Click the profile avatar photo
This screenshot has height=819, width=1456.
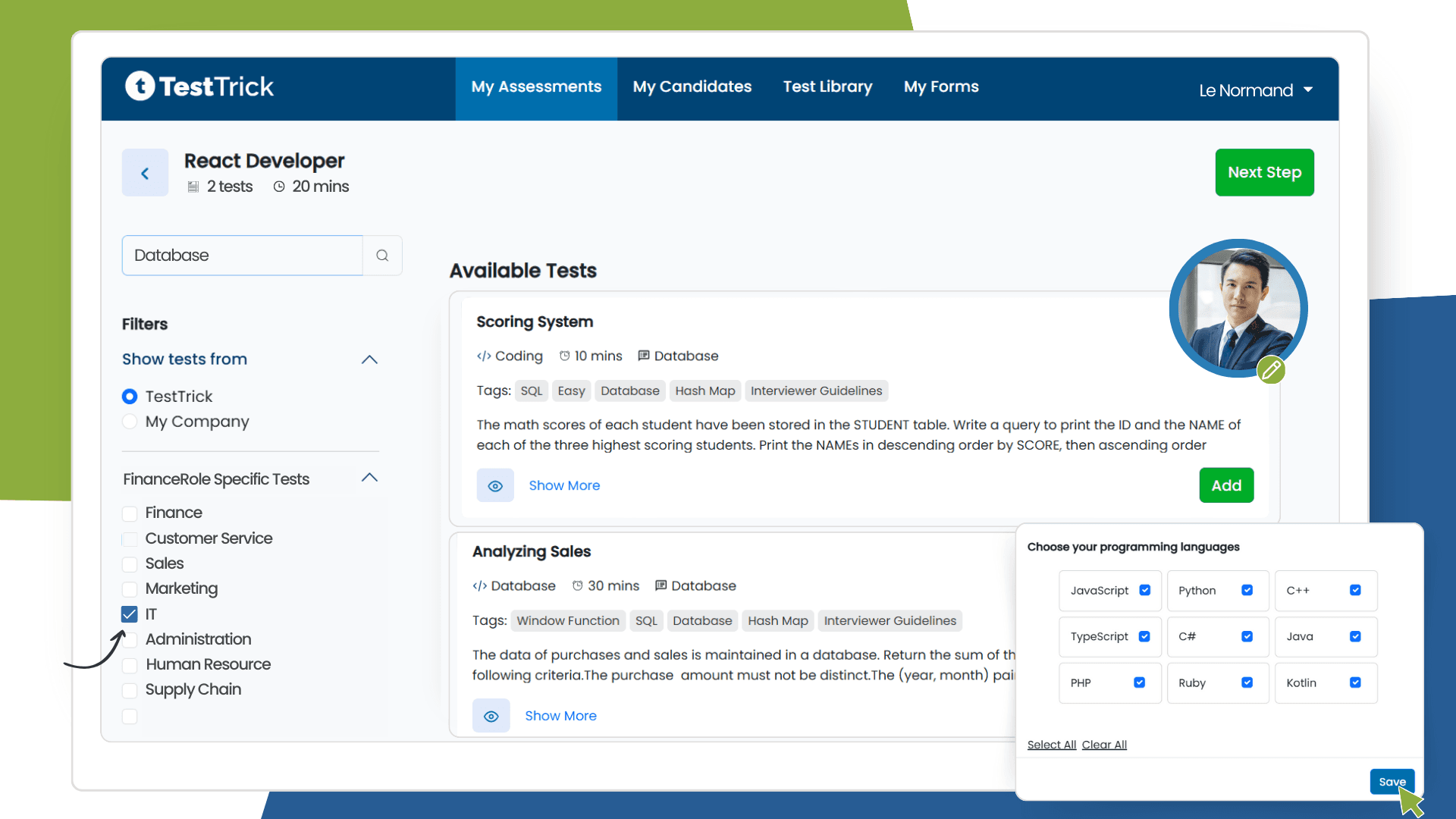(x=1238, y=307)
